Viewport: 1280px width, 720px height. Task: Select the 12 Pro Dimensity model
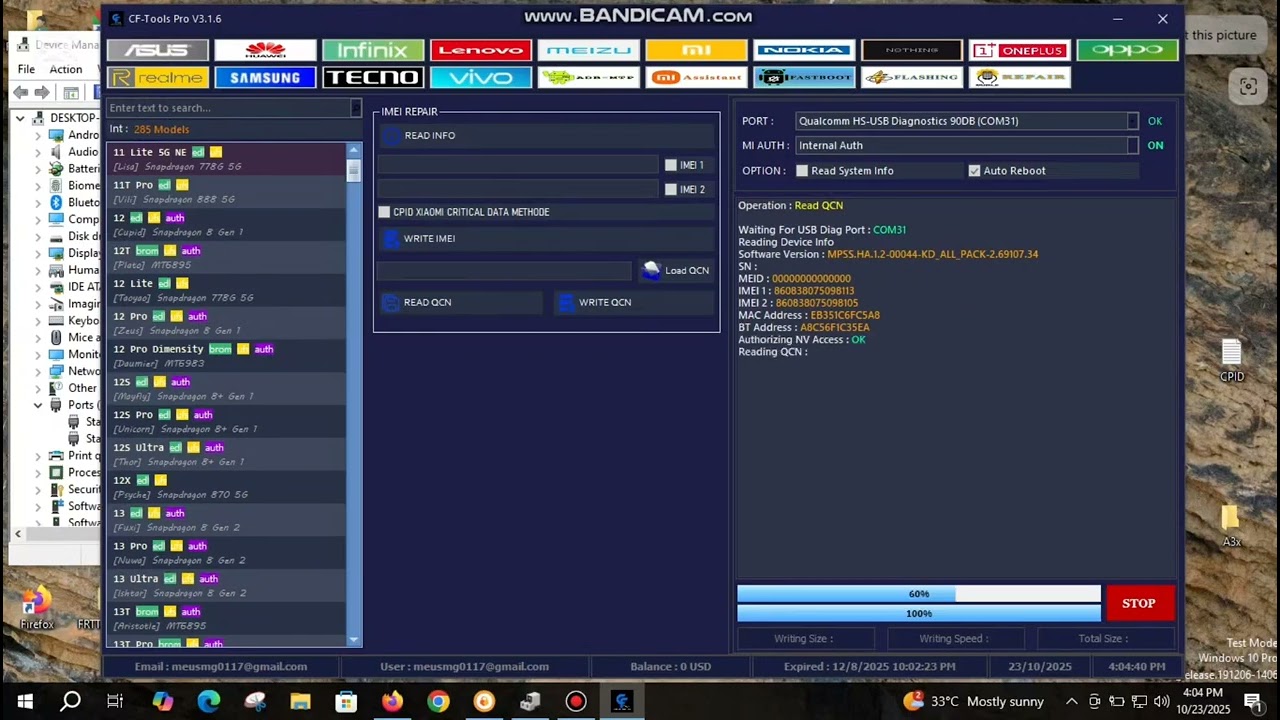(x=226, y=356)
